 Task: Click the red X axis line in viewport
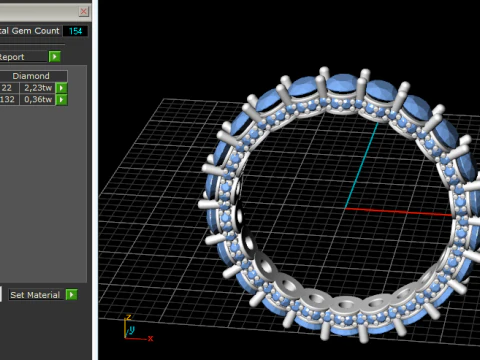pyautogui.click(x=398, y=212)
